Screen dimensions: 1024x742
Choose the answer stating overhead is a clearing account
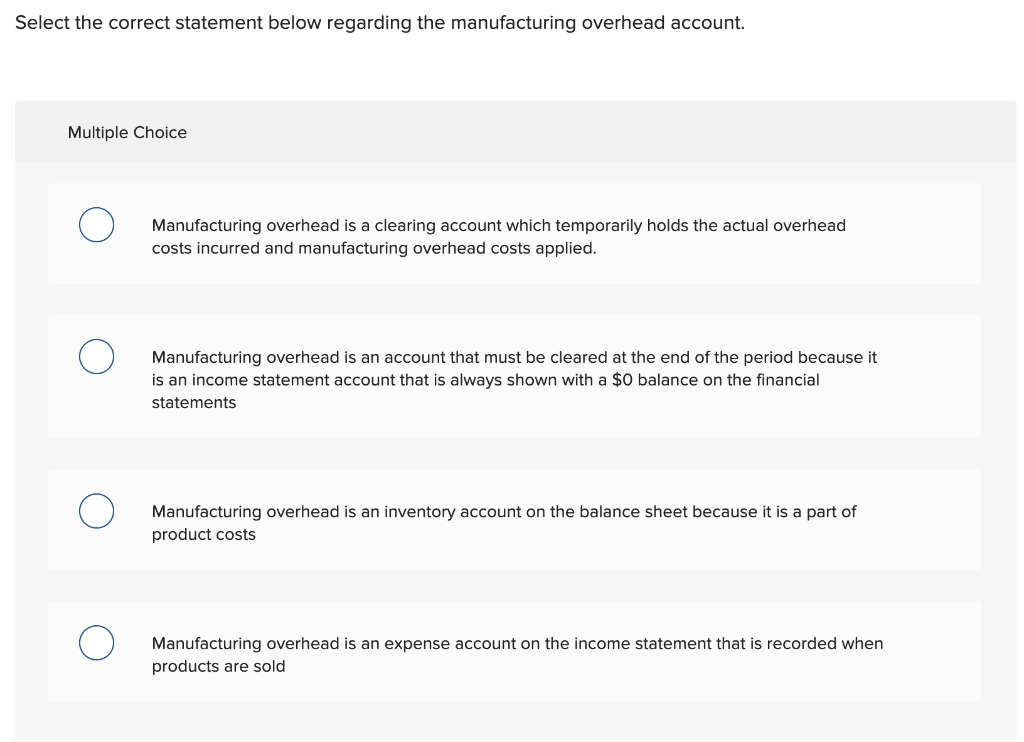pos(498,236)
